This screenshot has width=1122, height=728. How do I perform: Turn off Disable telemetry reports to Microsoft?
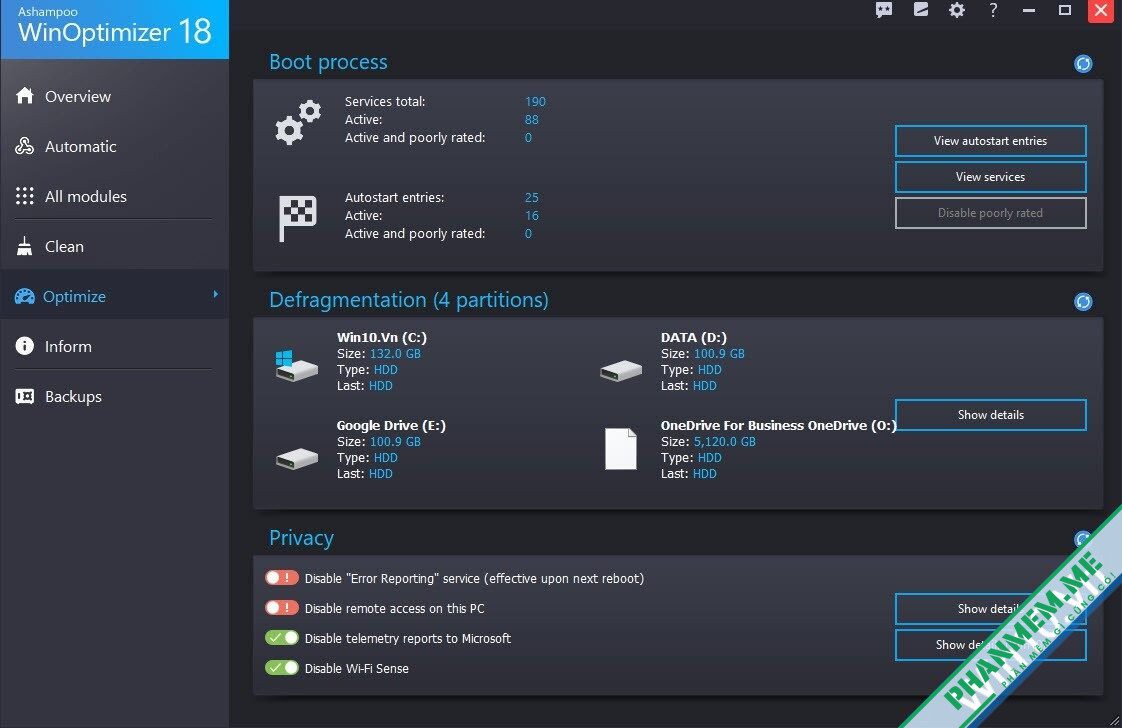tap(282, 638)
